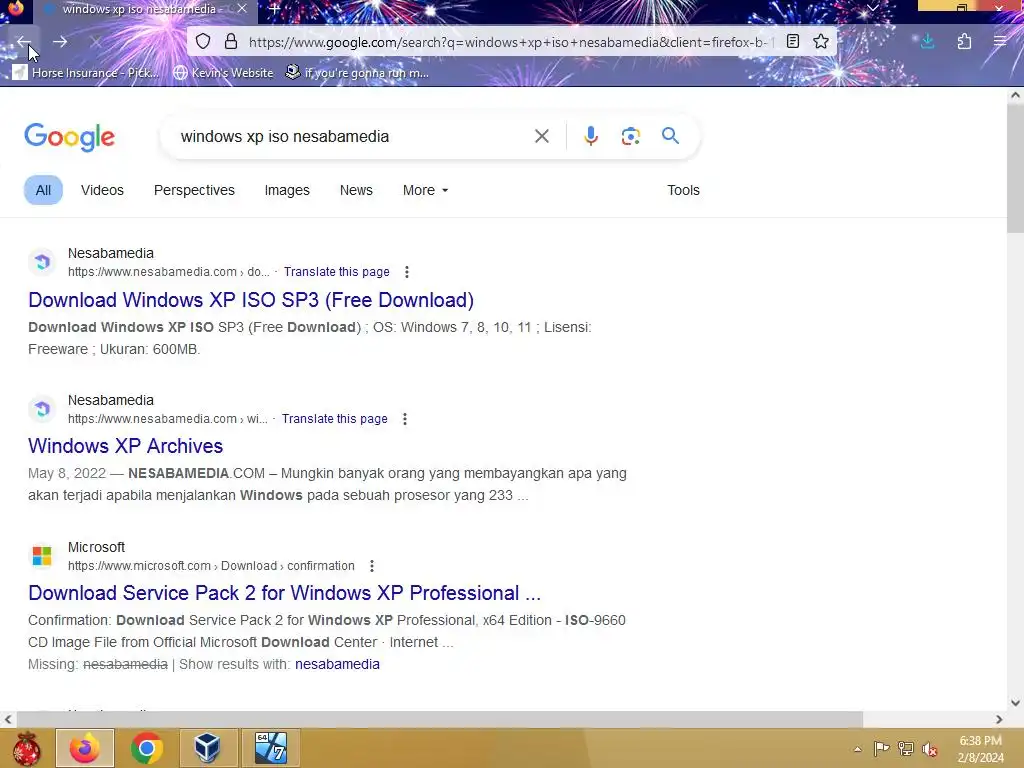Image resolution: width=1024 pixels, height=768 pixels.
Task: Translate the Windows XP Archives page
Action: [x=334, y=419]
